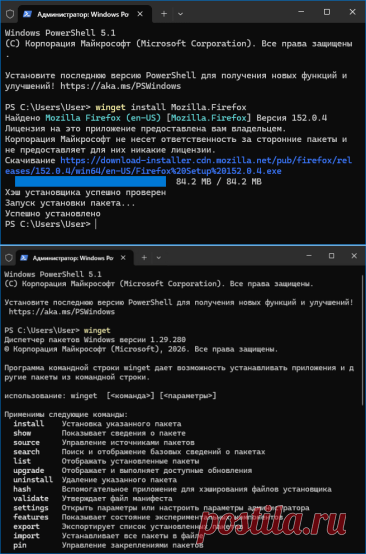Maximize the lower terminal window
Image resolution: width=366 pixels, height=554 pixels.
pos(331,256)
